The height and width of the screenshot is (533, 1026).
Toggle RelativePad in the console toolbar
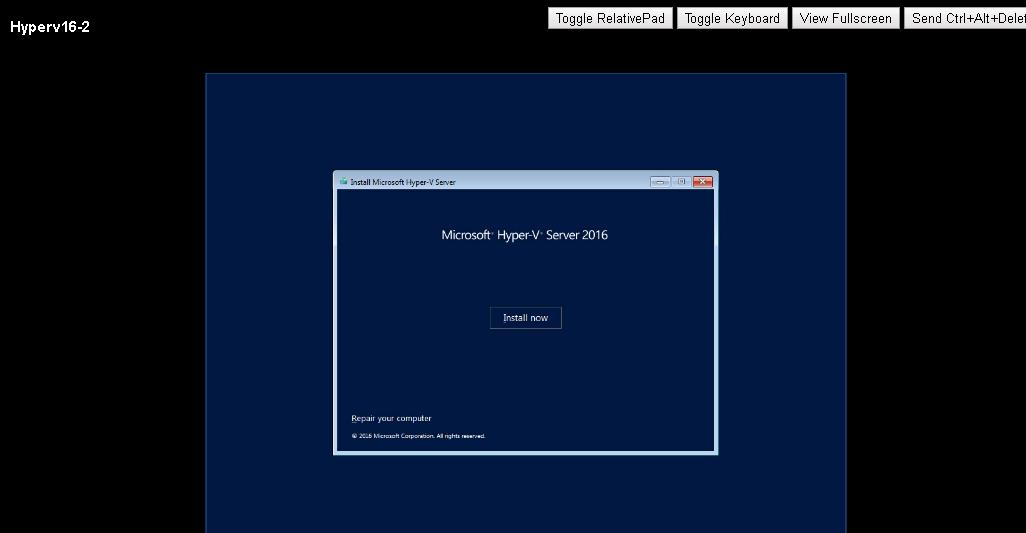click(x=610, y=18)
